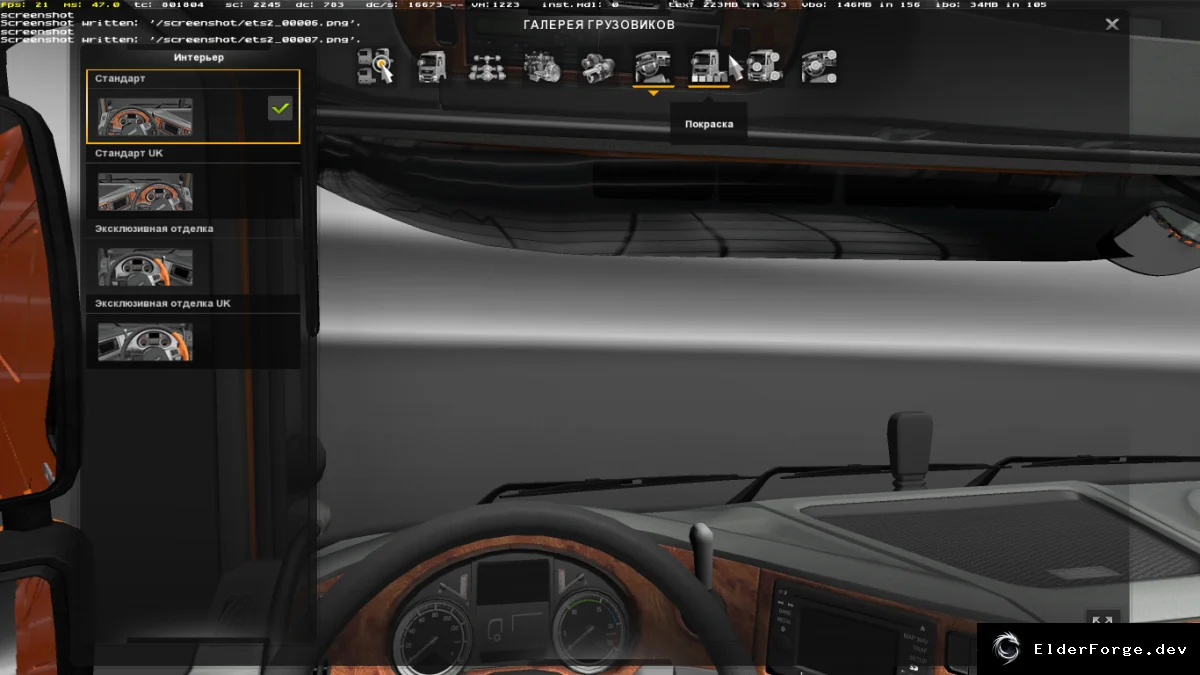Image resolution: width=1200 pixels, height=675 pixels.
Task: Select the interior dashboard category icon
Action: 653,67
